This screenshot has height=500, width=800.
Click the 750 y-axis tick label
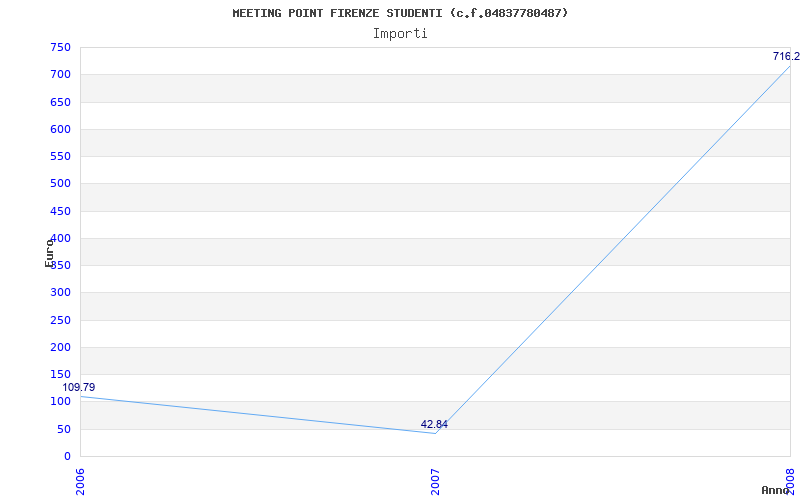(60, 47)
